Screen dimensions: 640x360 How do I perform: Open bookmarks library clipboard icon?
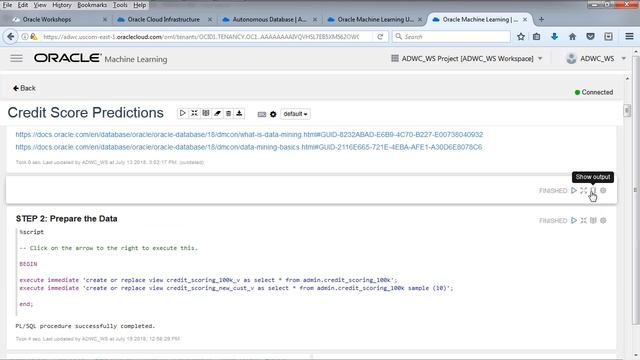(x=536, y=37)
